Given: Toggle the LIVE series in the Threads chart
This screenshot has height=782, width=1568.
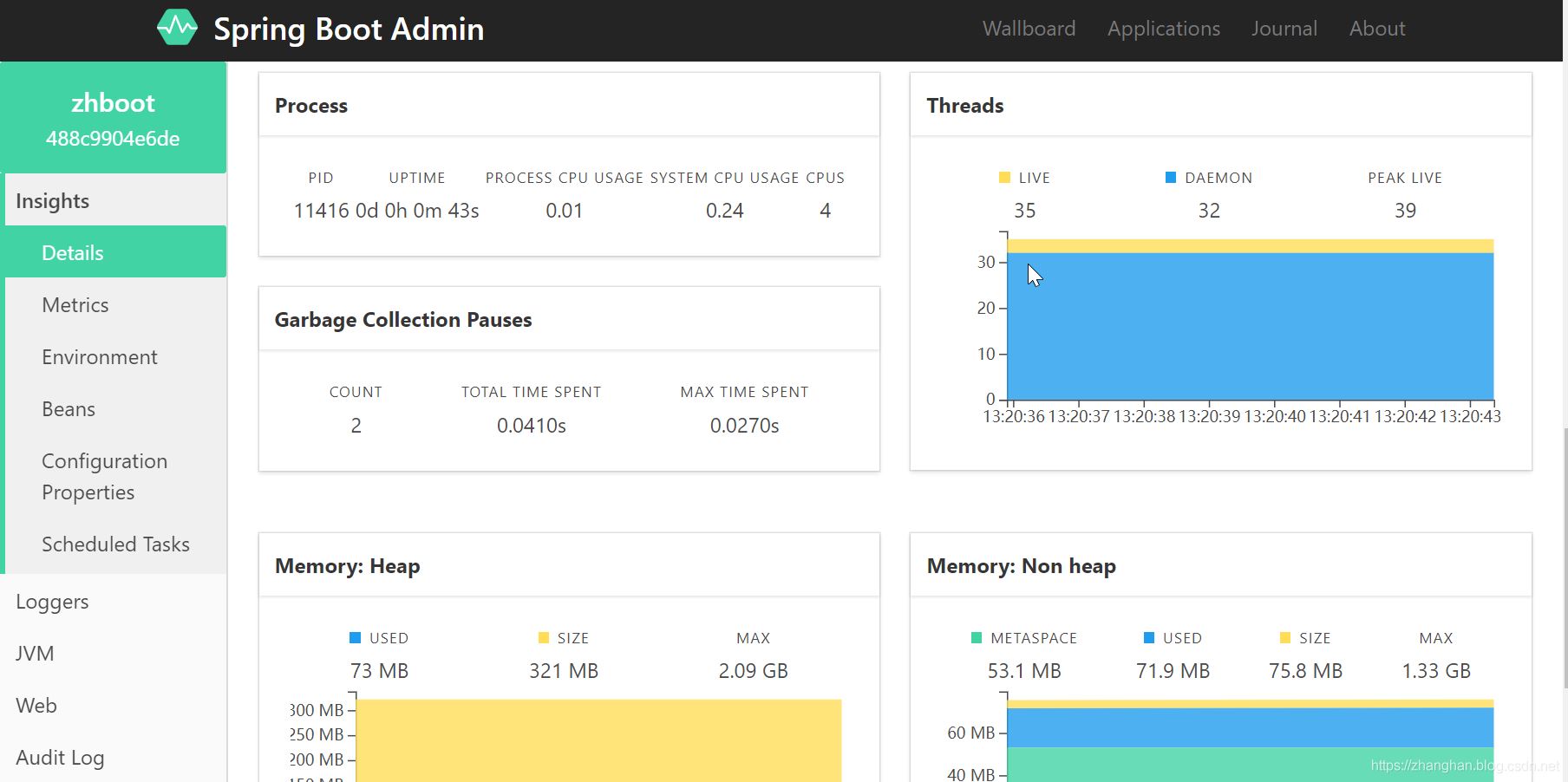Looking at the screenshot, I should tap(1024, 177).
